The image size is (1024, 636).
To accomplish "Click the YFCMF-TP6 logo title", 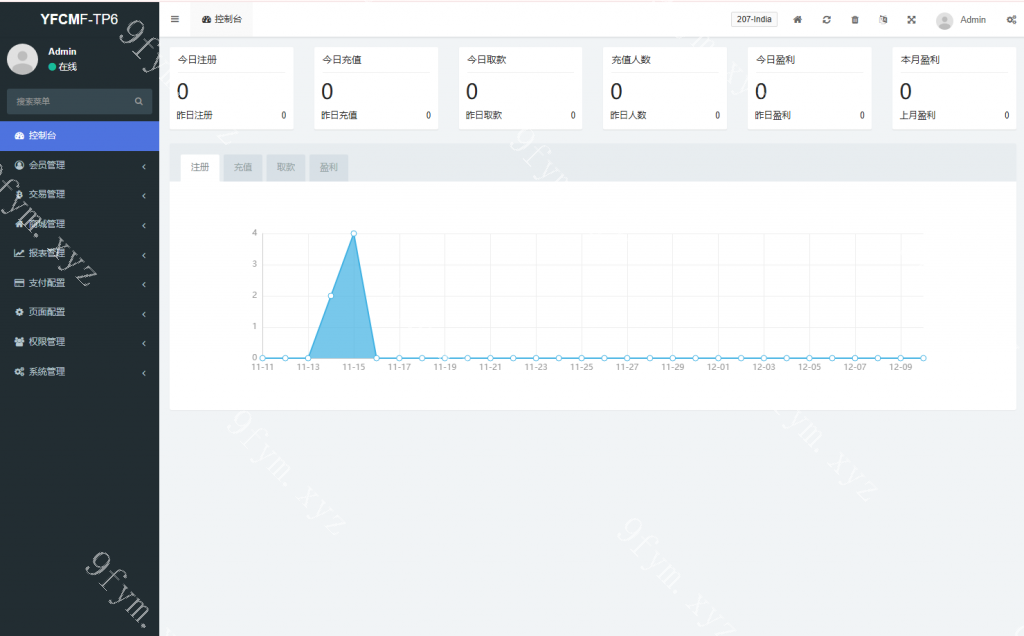I will pos(79,19).
